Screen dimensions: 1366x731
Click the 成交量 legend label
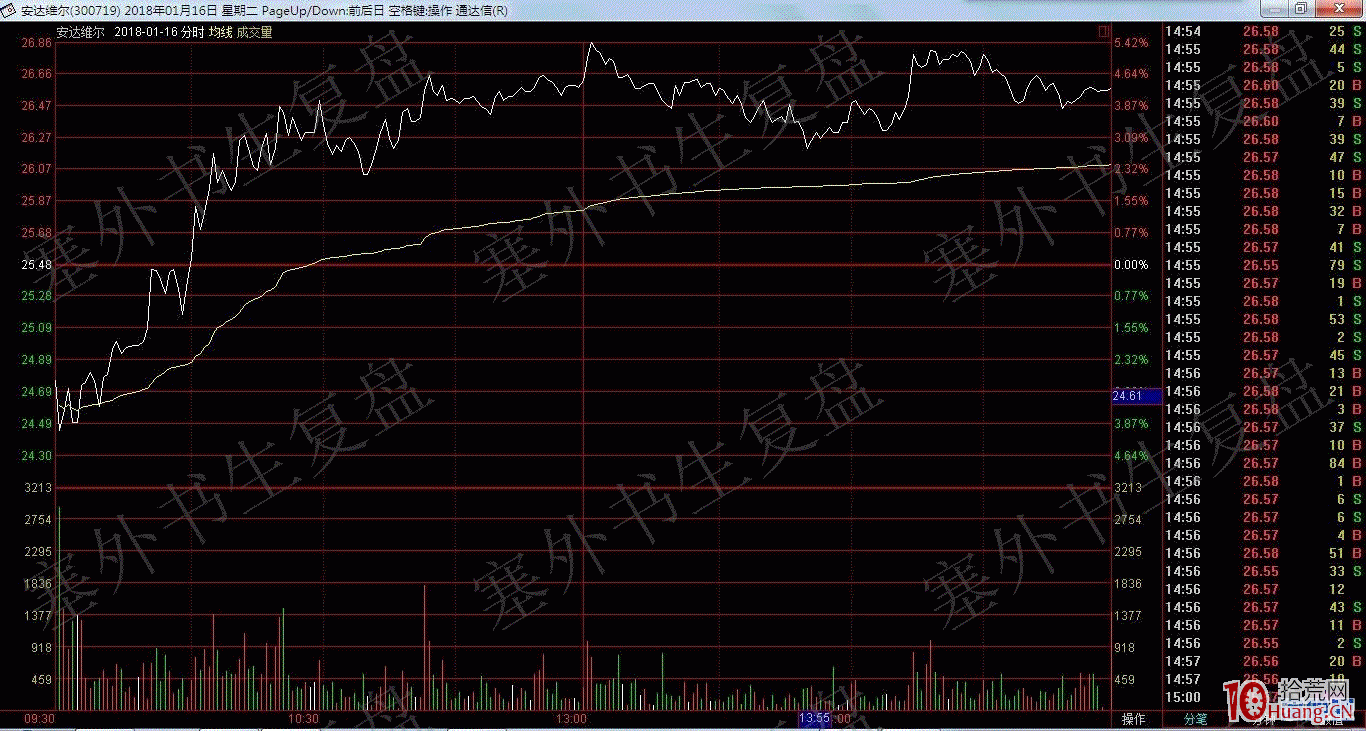click(254, 32)
